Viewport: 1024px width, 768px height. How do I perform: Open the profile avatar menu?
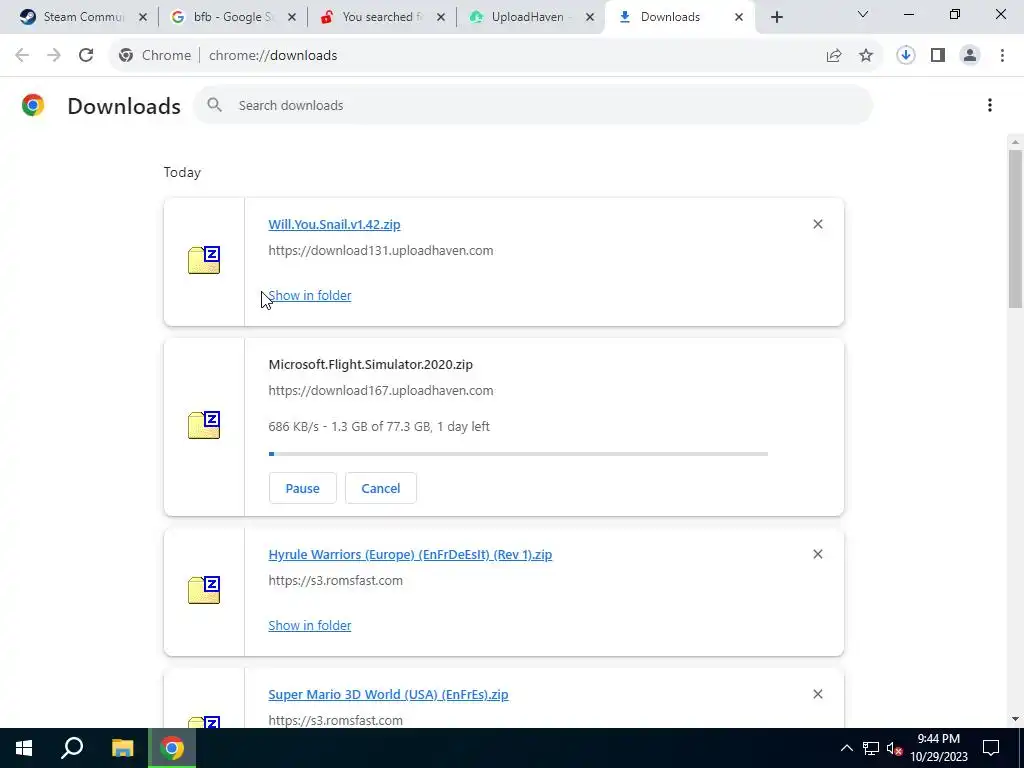pyautogui.click(x=970, y=56)
